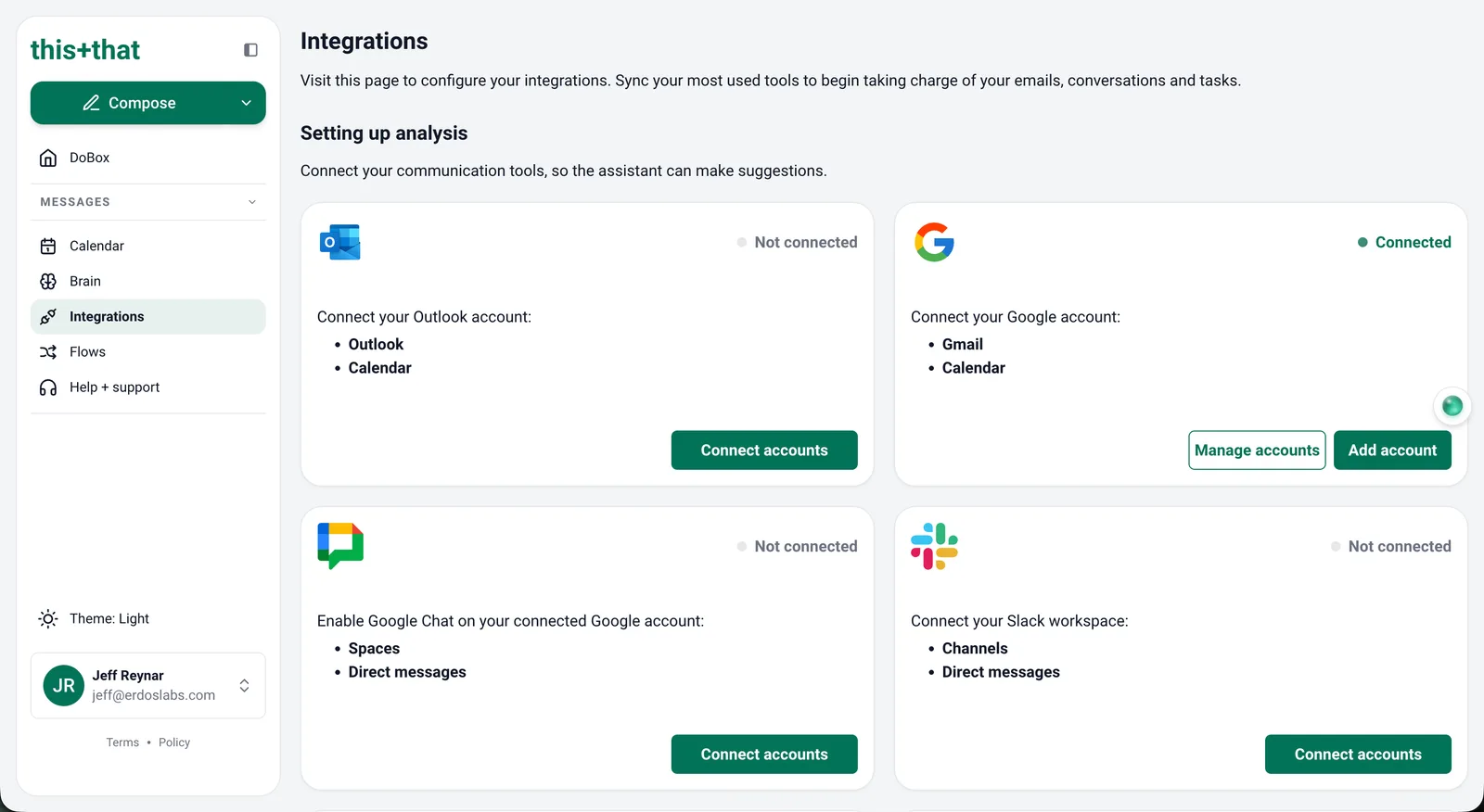Click the sun theme icon
Image resolution: width=1484 pixels, height=812 pixels.
(48, 618)
